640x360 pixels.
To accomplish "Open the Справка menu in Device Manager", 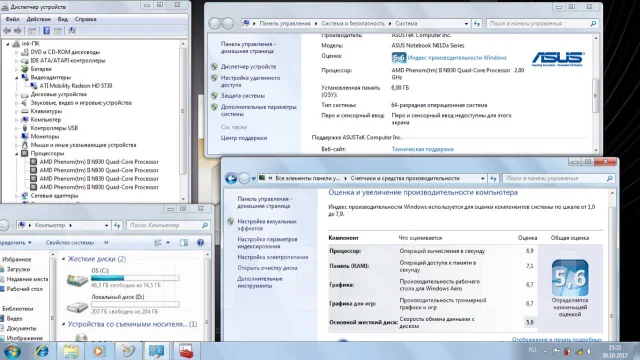I will coord(85,19).
